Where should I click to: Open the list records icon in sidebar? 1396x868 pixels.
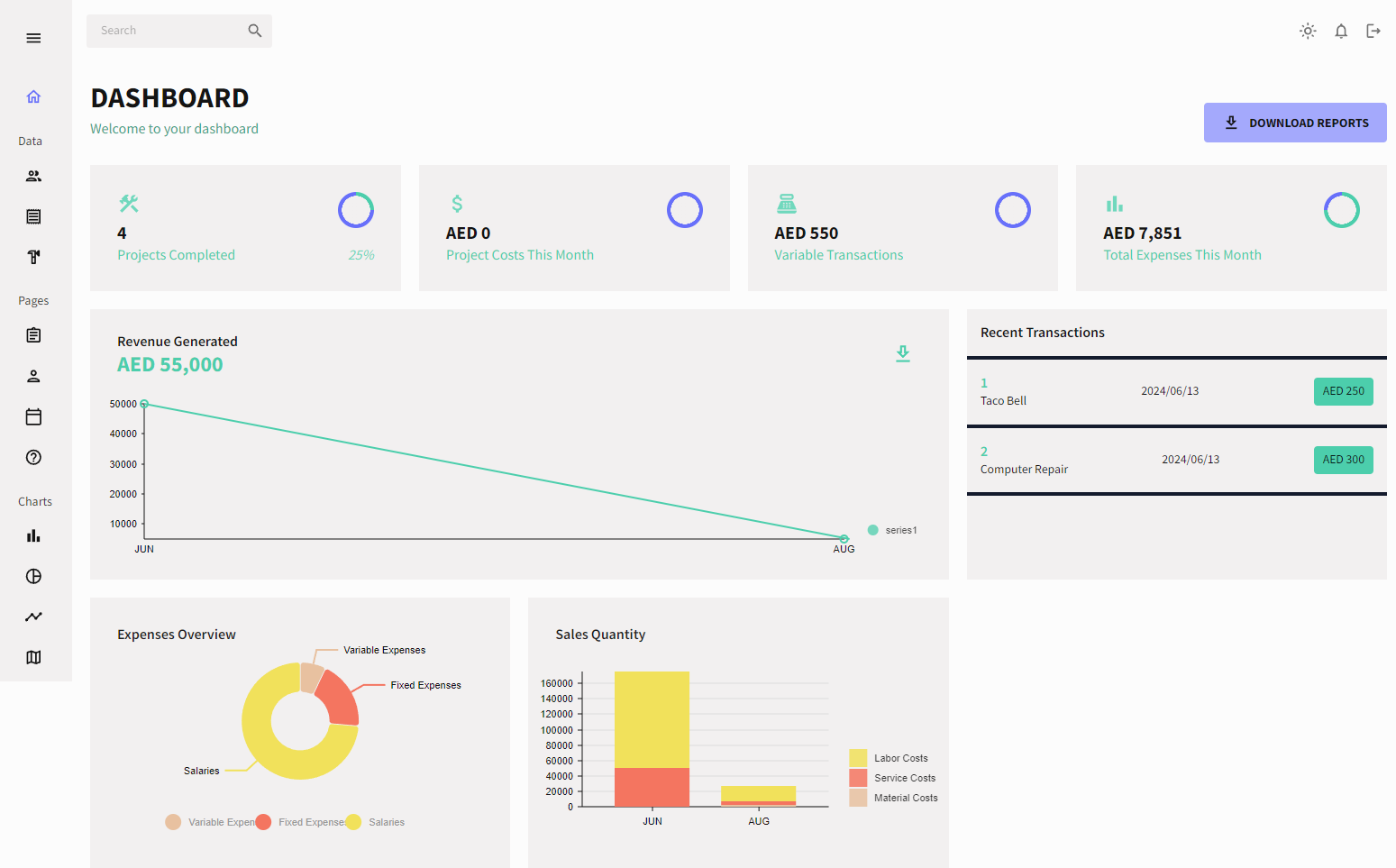(x=33, y=216)
